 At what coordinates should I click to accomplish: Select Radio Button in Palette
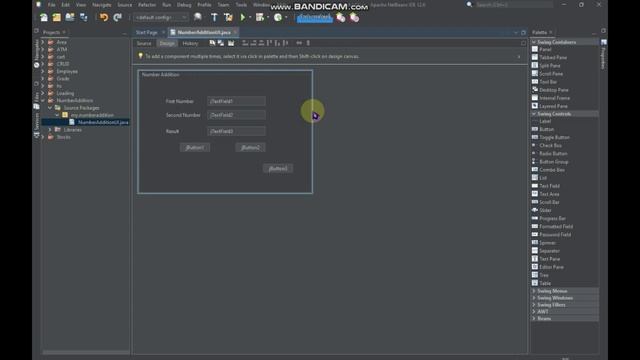tap(550, 154)
